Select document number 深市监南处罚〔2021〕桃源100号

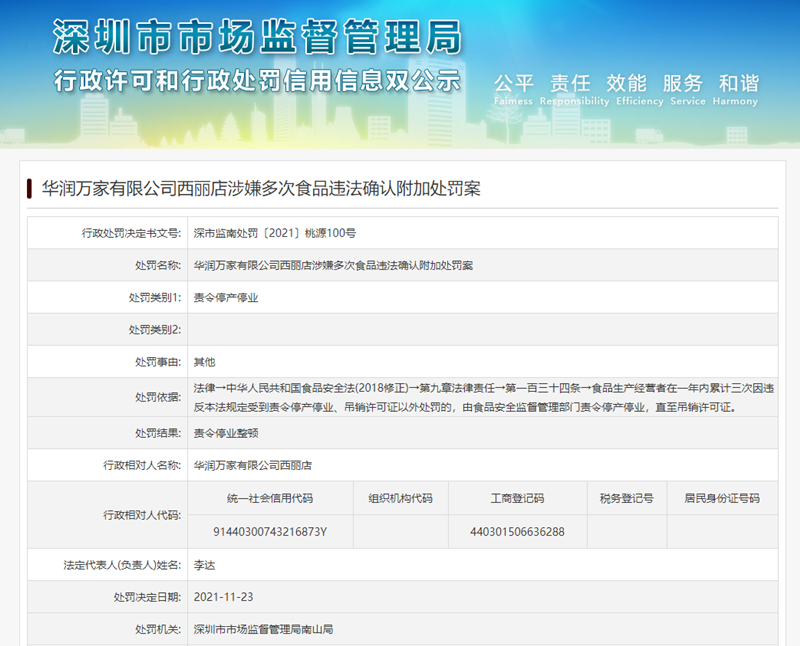pos(274,233)
